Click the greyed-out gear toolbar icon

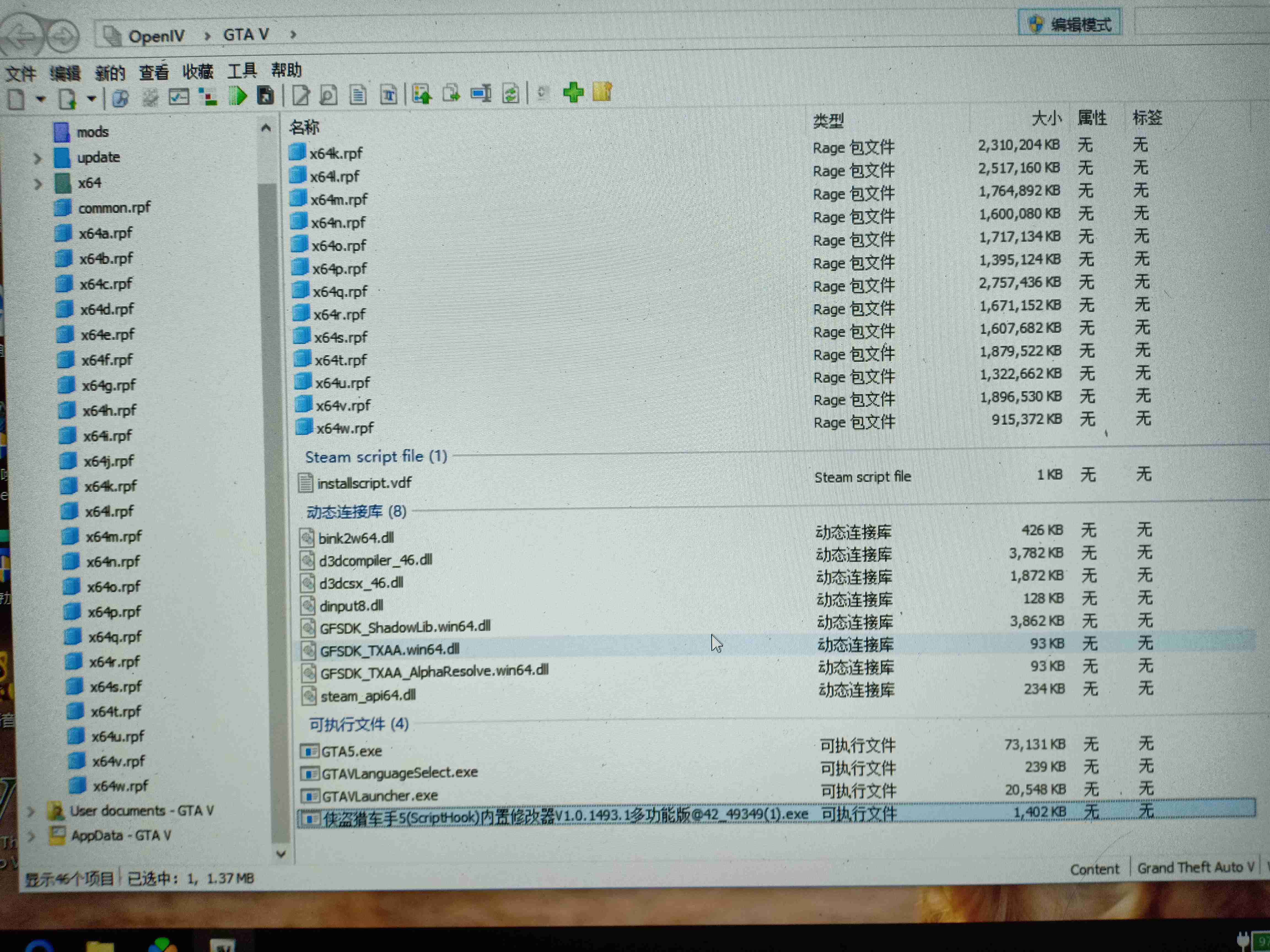(x=150, y=98)
